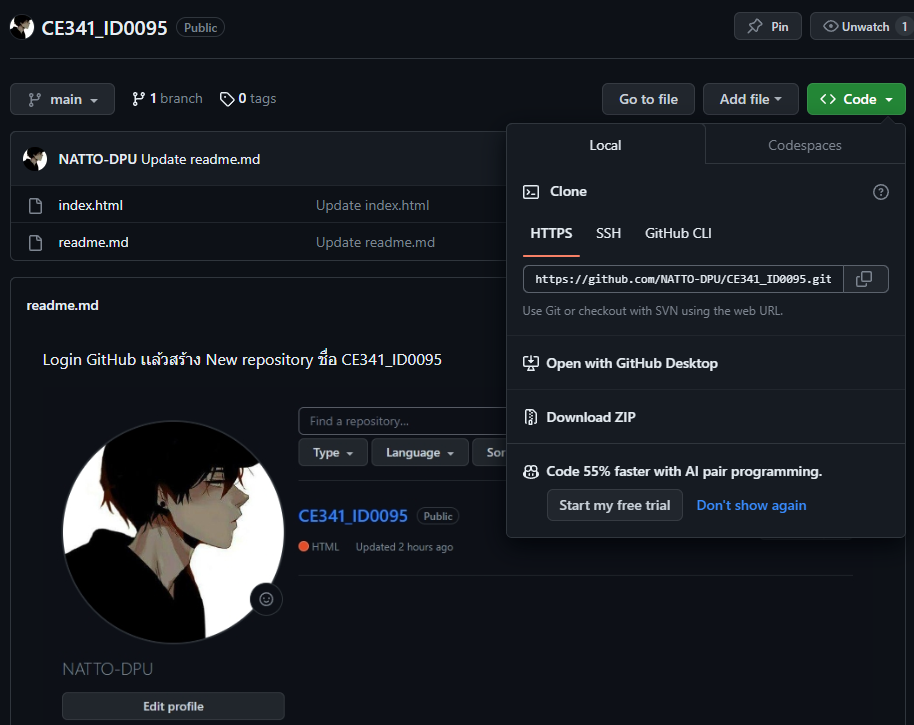Open the clone help question mark
The image size is (914, 725).
pyautogui.click(x=880, y=191)
